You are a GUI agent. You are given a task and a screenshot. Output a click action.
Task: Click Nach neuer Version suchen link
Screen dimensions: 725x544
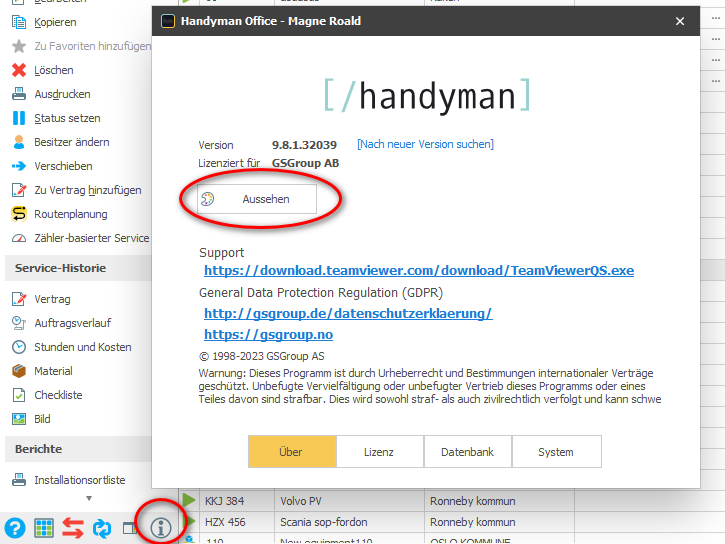click(425, 144)
